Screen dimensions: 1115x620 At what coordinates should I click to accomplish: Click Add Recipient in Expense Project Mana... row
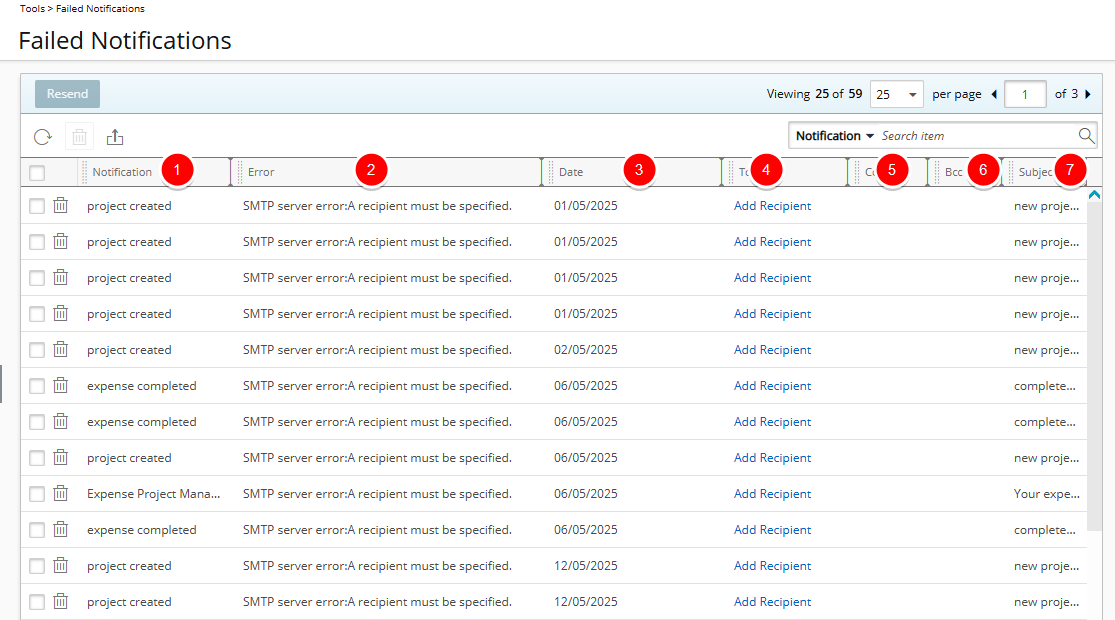tap(772, 493)
